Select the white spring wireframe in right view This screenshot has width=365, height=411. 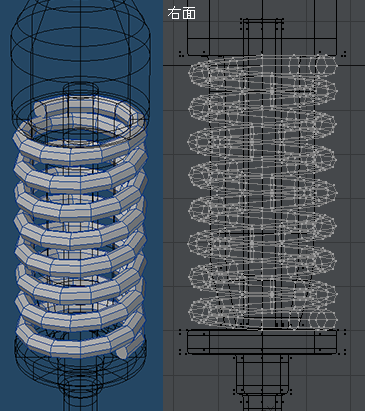coord(263,192)
